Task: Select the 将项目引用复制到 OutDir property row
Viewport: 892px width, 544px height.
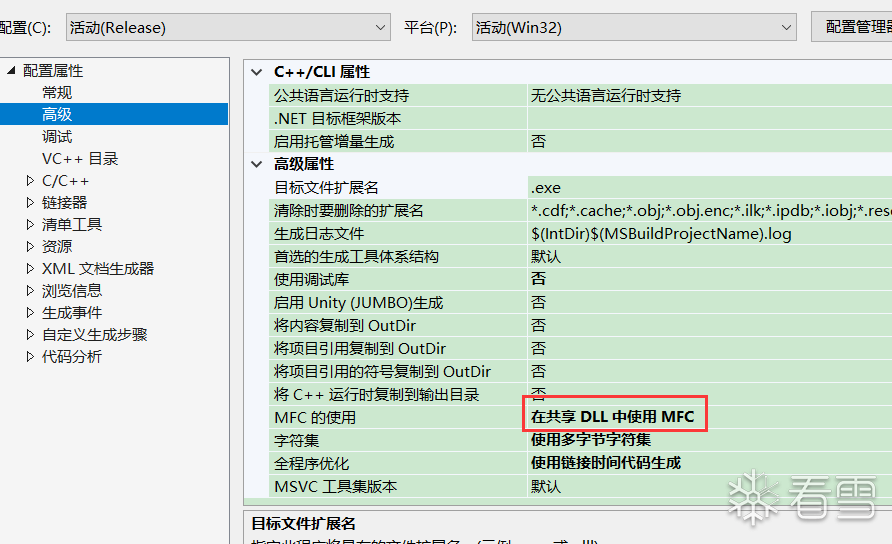Action: [x=398, y=348]
